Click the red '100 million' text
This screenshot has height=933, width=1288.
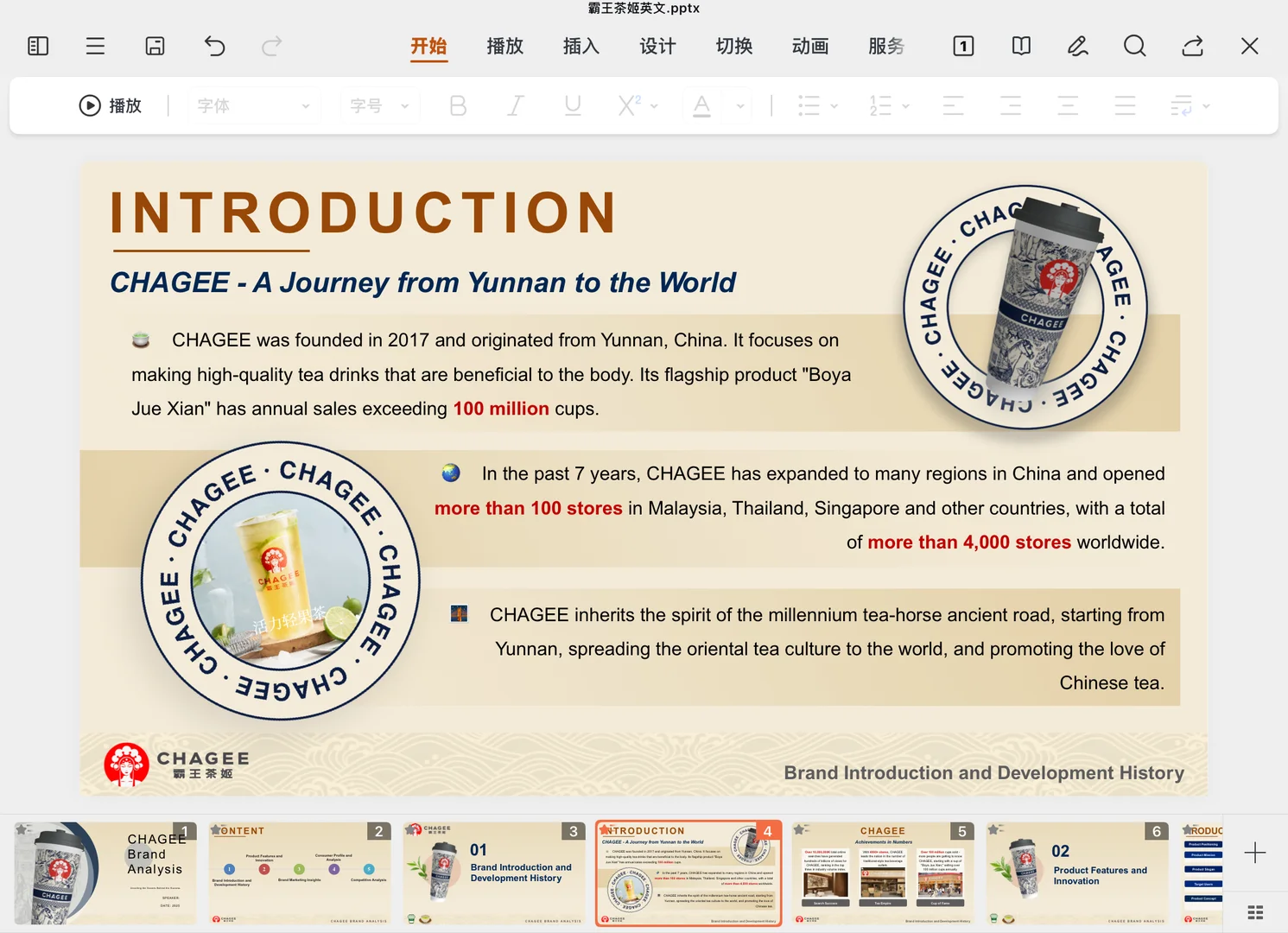coord(501,409)
